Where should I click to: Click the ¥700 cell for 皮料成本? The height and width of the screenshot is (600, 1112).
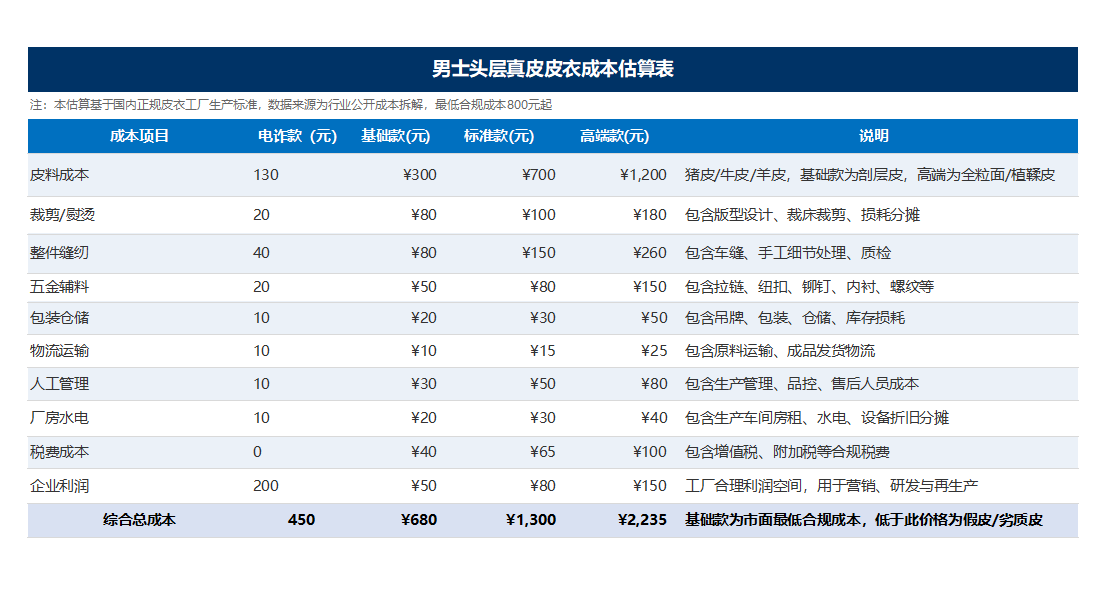coord(539,175)
